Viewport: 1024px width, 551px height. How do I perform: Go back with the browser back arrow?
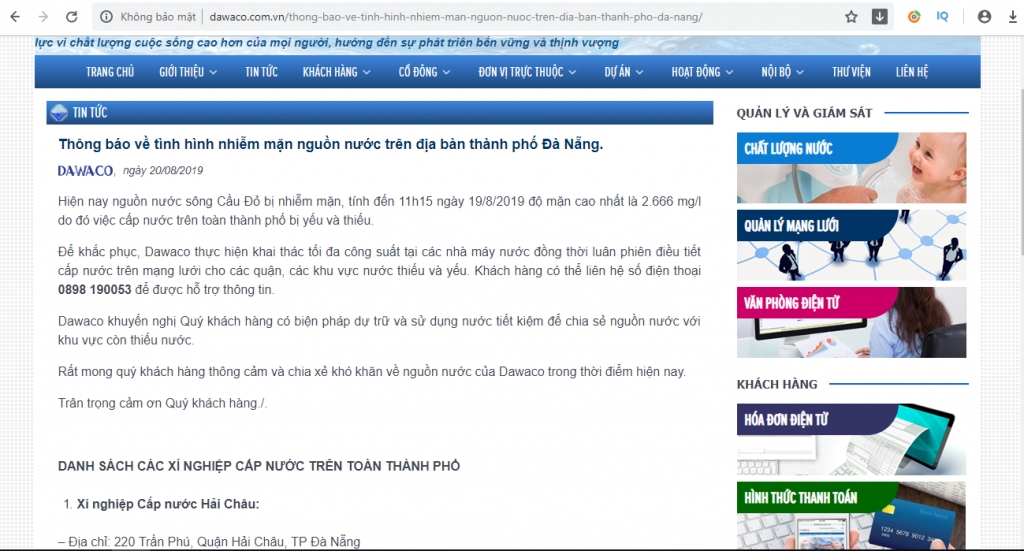coord(15,17)
